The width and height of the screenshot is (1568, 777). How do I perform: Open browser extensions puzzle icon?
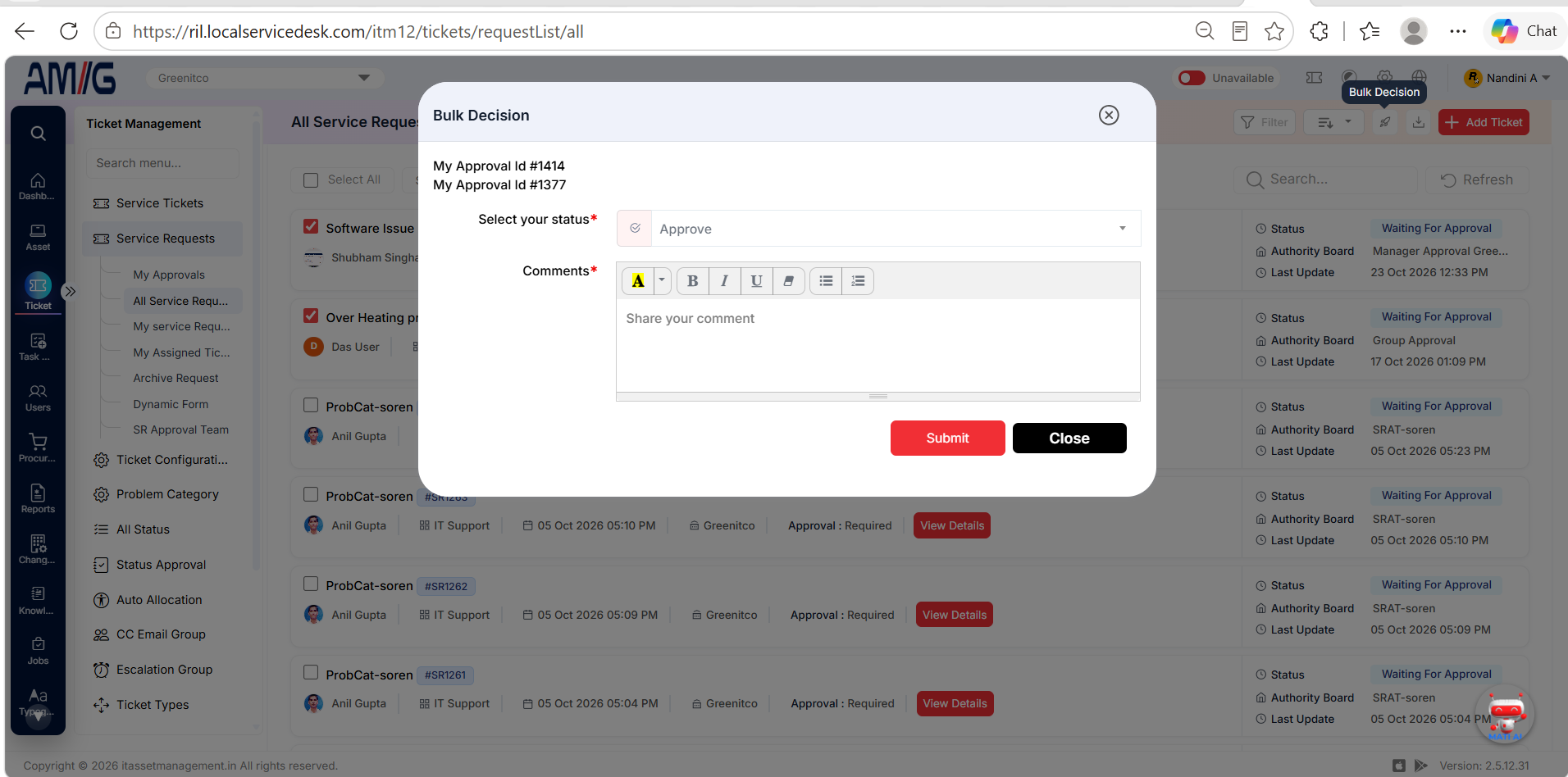click(x=1319, y=31)
